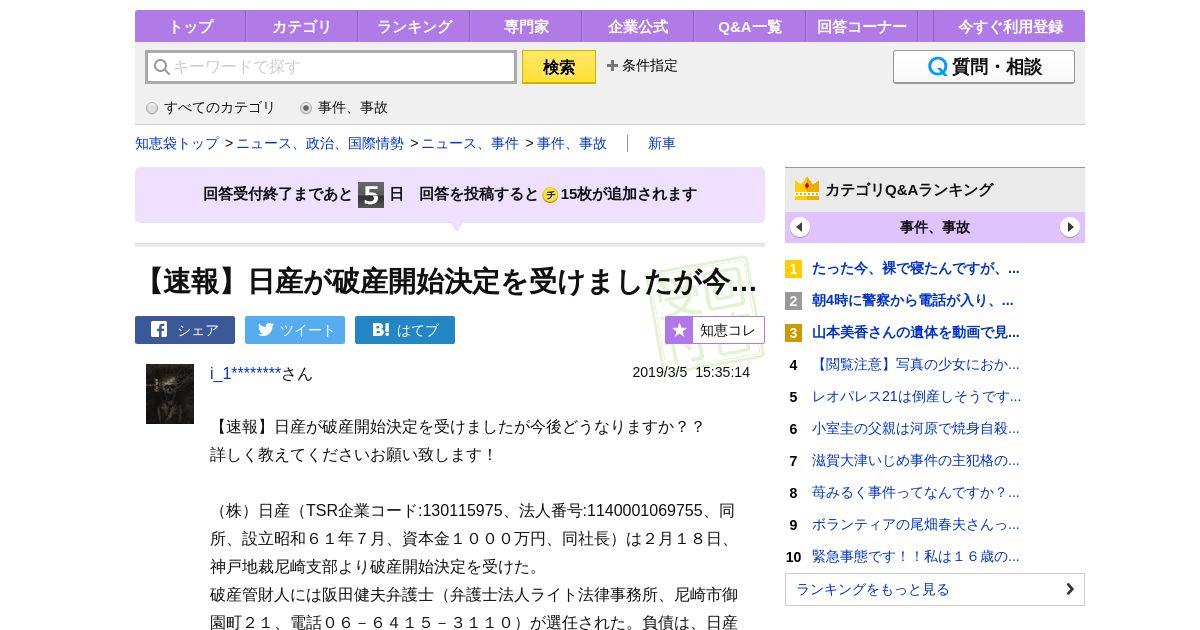
Task: Open the Q&A一覧 tab
Action: [750, 26]
